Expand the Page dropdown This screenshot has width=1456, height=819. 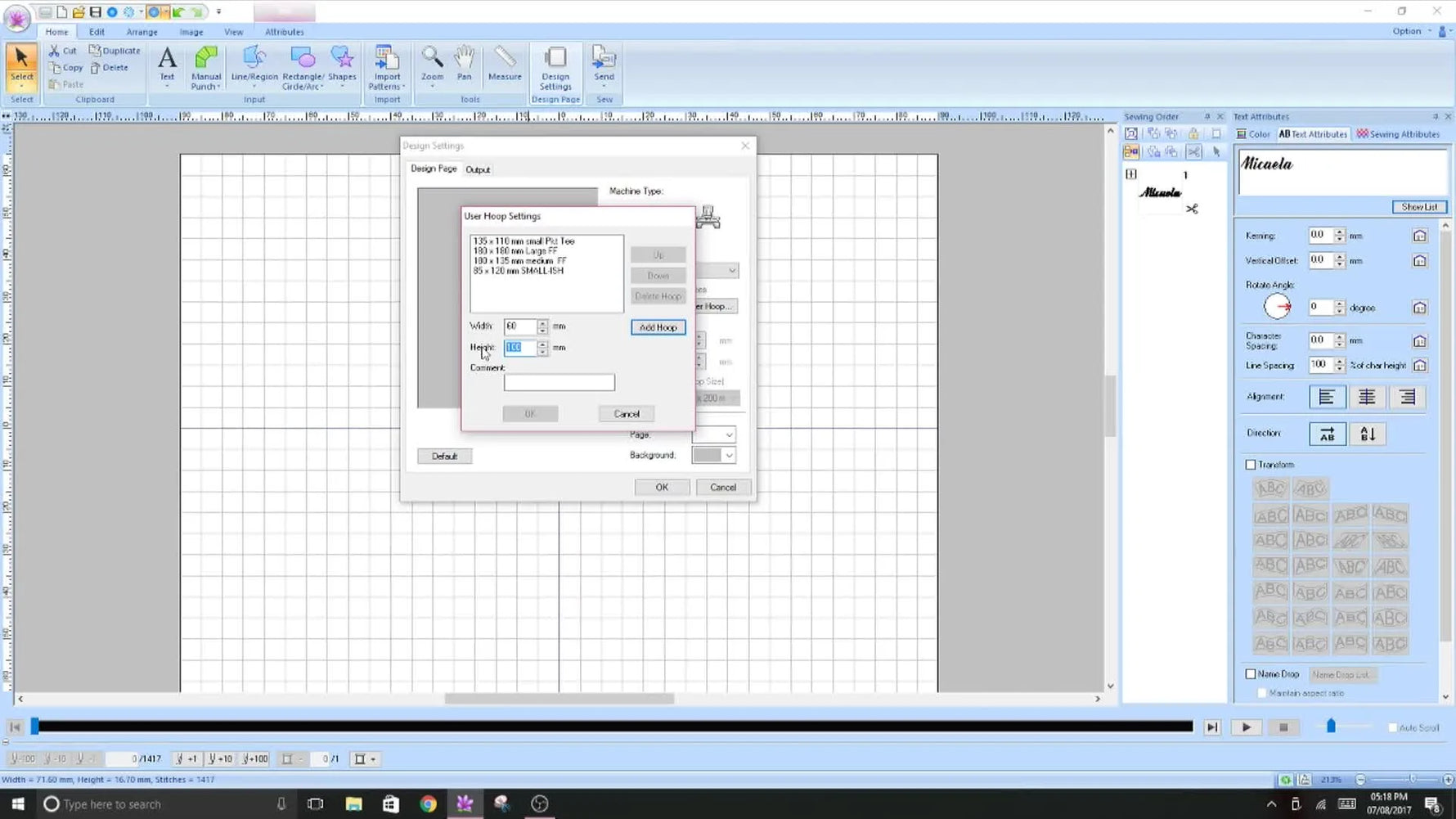728,435
